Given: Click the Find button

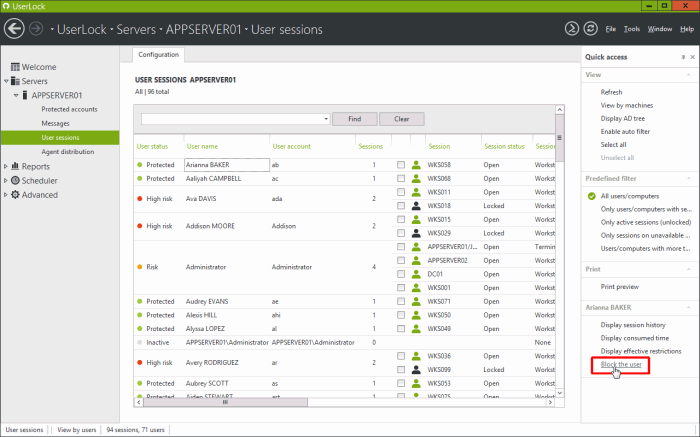Looking at the screenshot, I should [354, 119].
